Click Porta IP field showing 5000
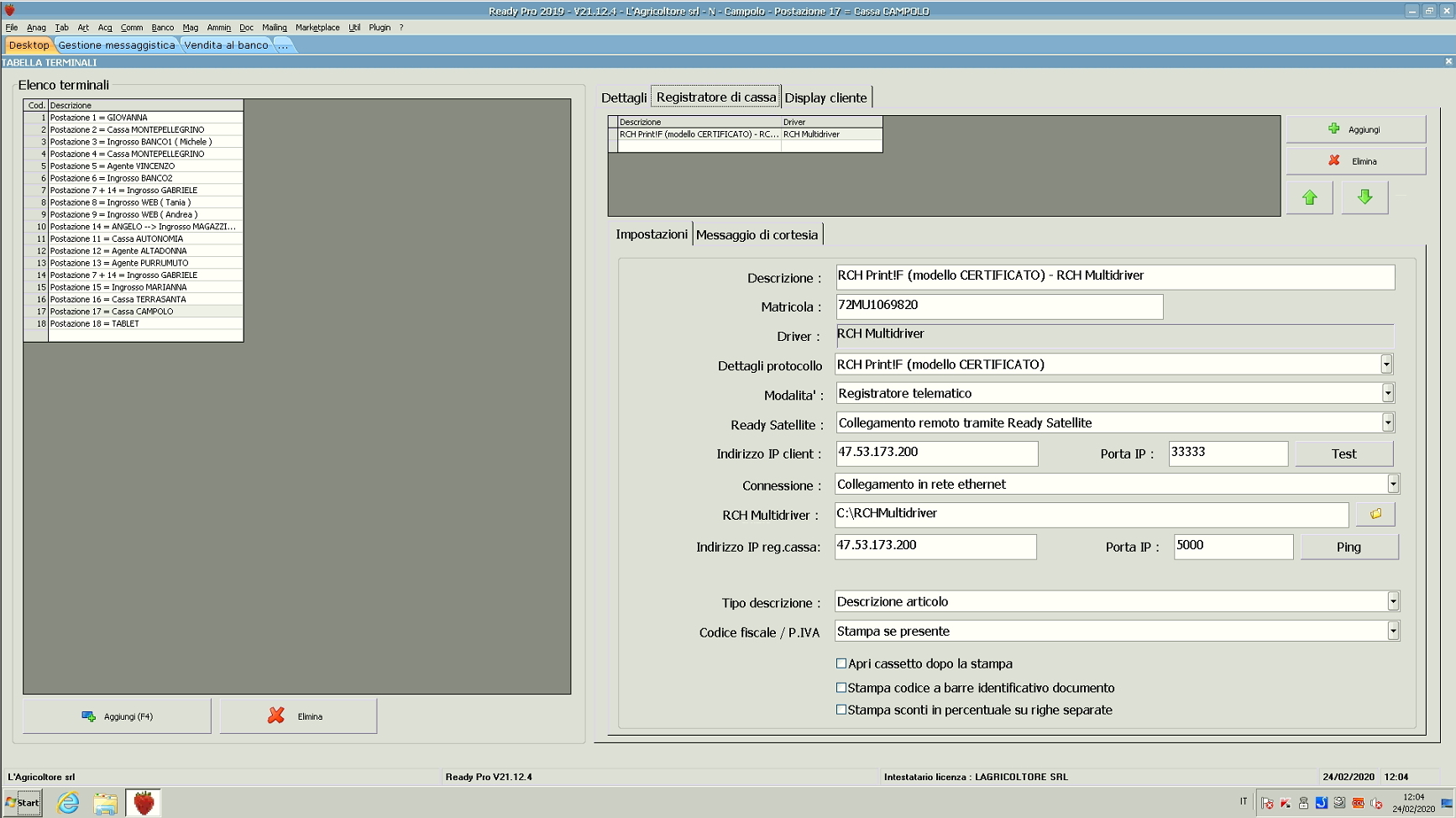 1233,546
